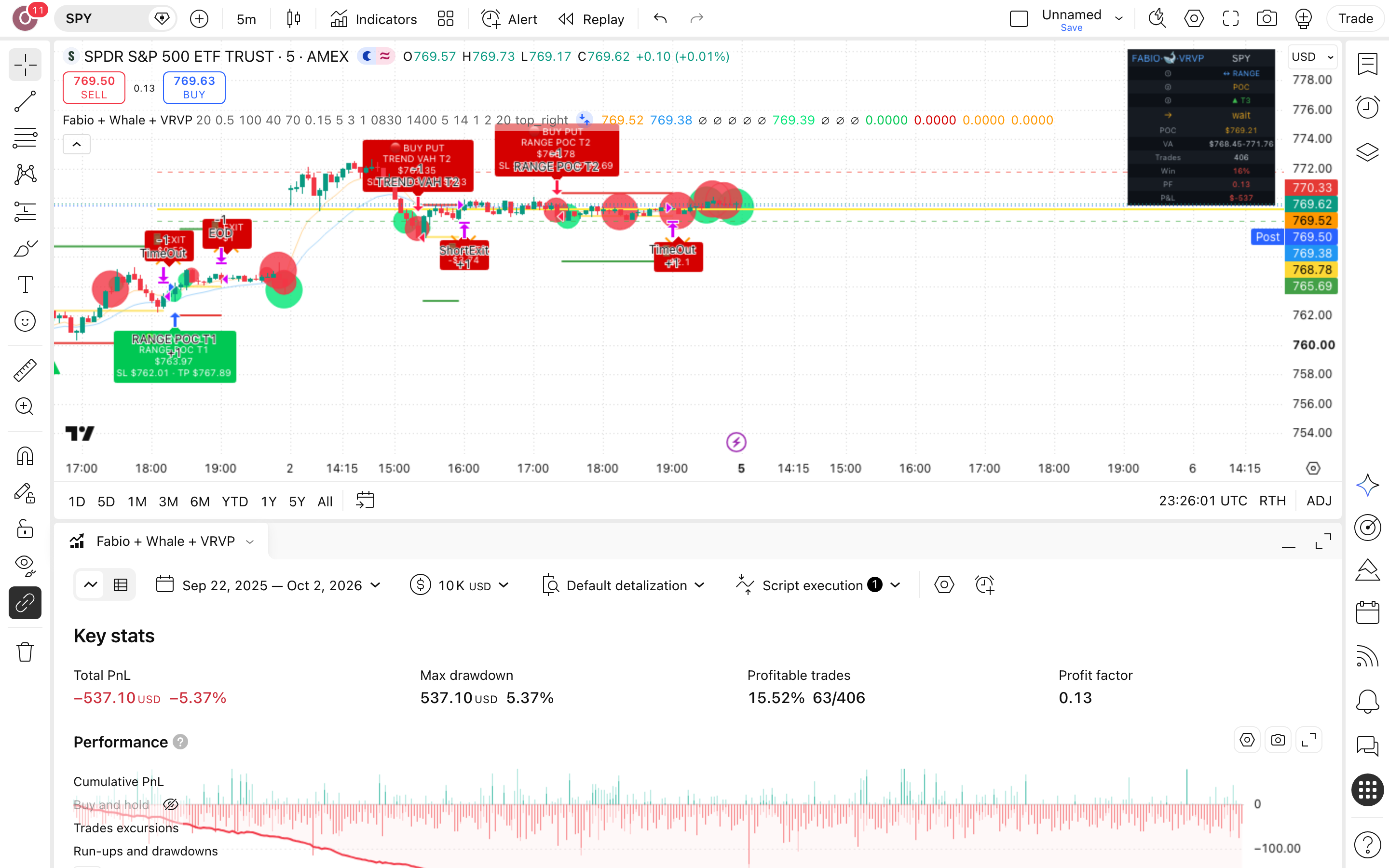Image resolution: width=1389 pixels, height=868 pixels.
Task: Open the 10K USD capital dropdown
Action: pos(460,585)
